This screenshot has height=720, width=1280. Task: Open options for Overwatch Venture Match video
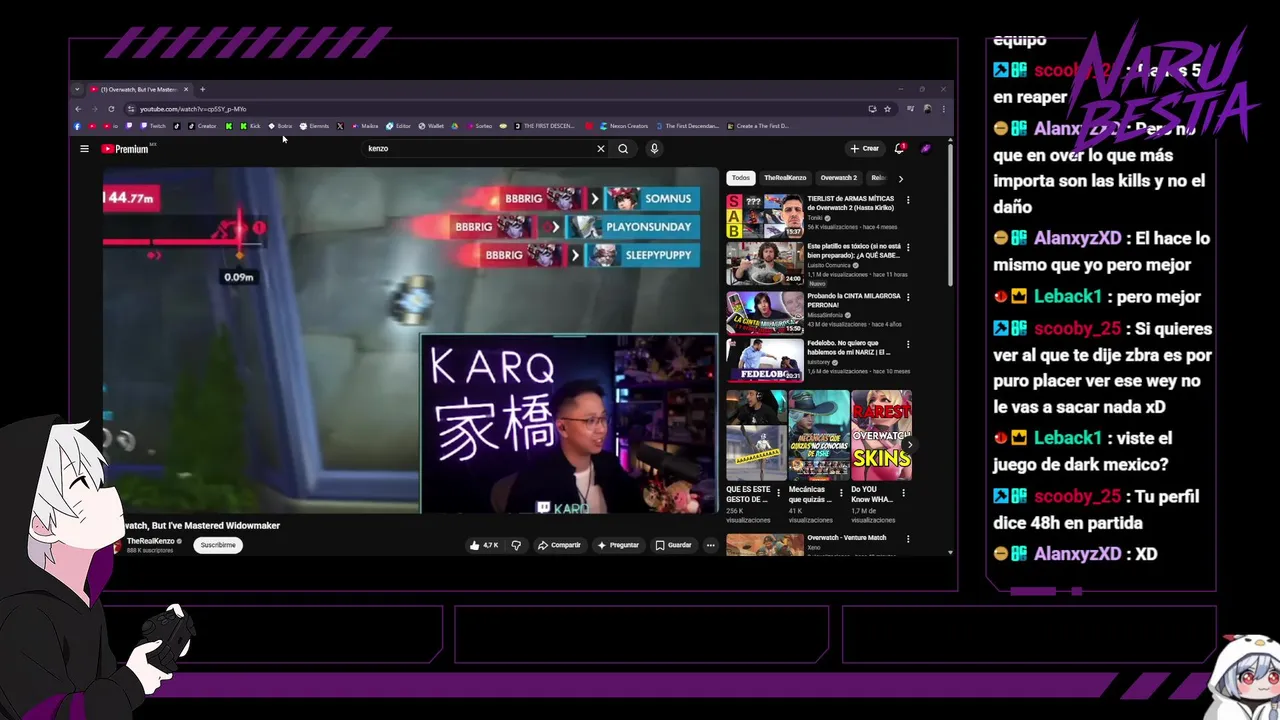click(x=908, y=539)
